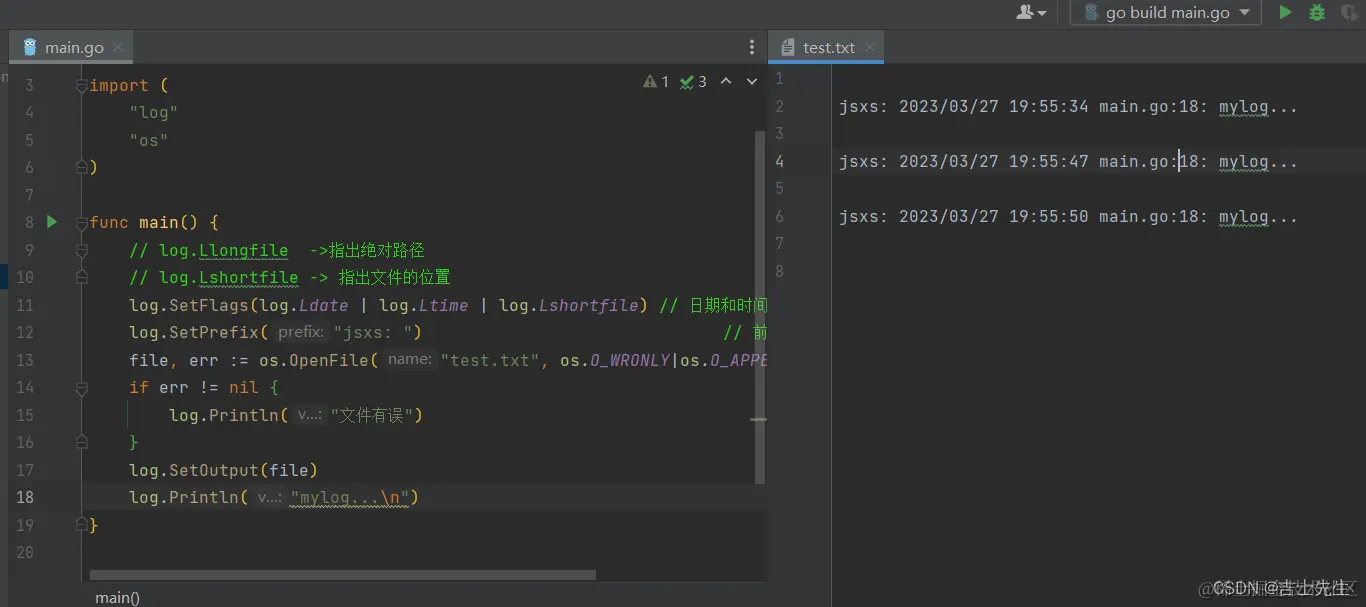Click the run with coverage shield icon
The height and width of the screenshot is (607, 1366).
pos(1349,12)
